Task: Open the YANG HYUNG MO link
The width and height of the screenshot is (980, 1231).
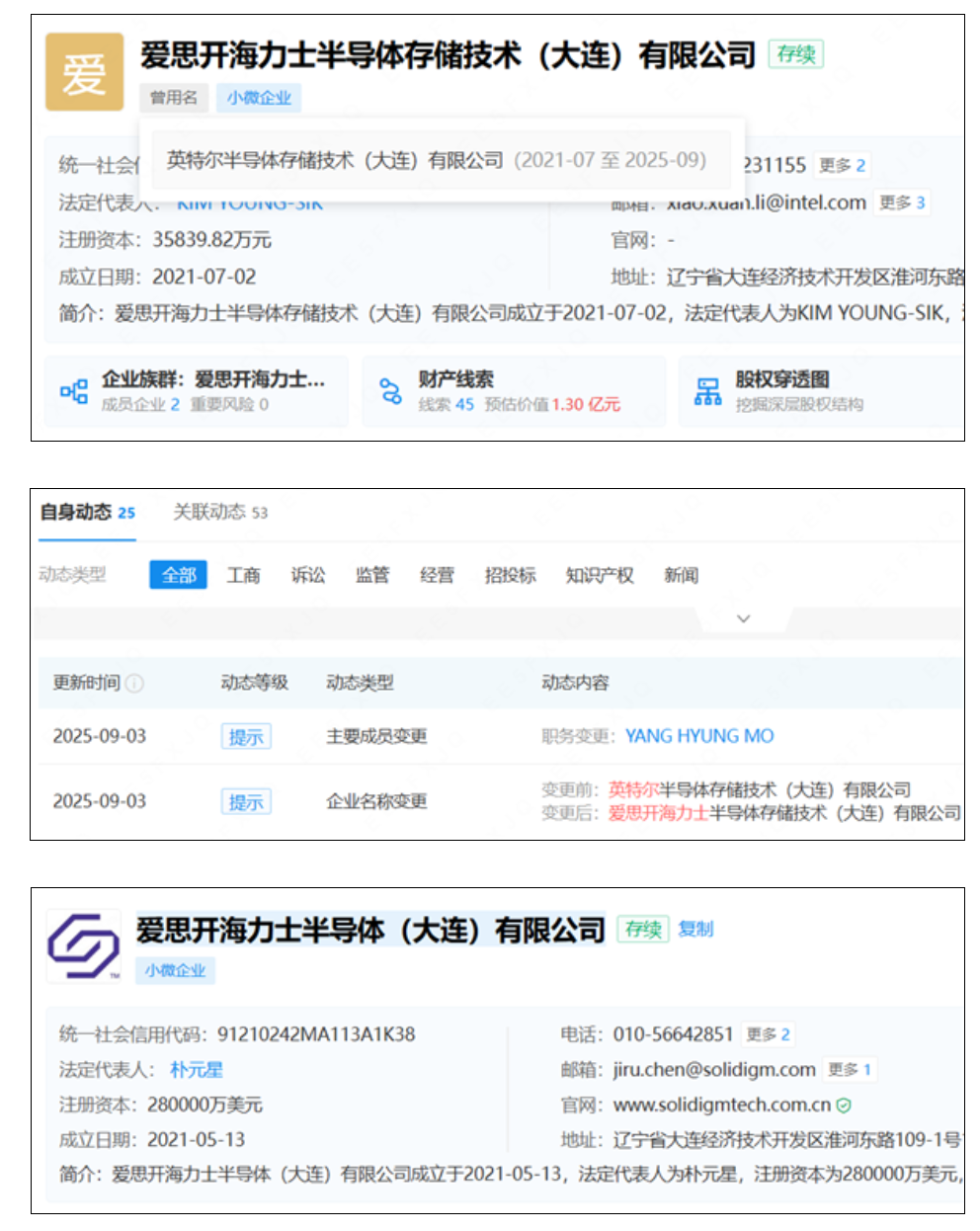Action: (699, 736)
